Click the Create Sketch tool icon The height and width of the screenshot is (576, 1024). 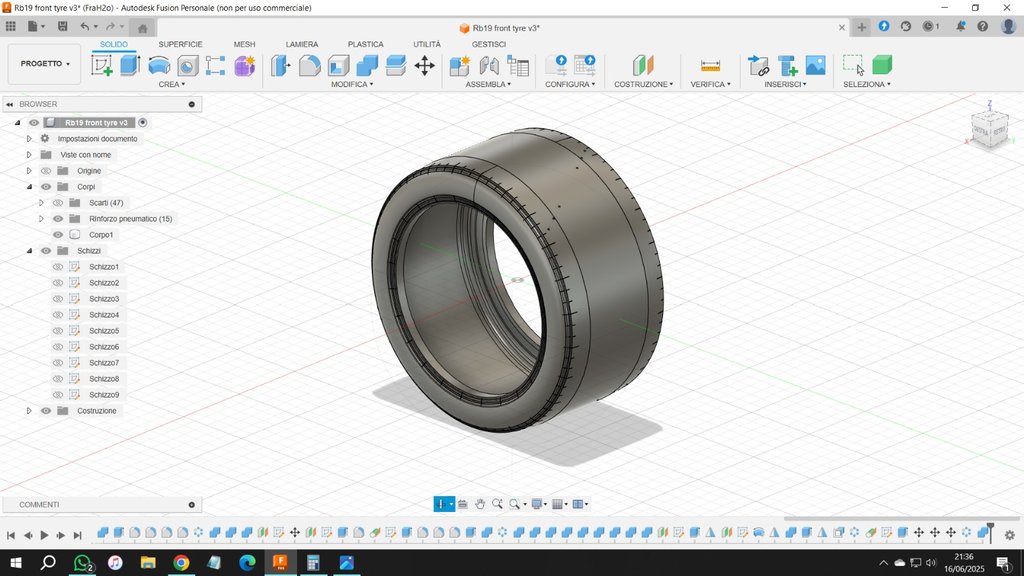point(102,66)
